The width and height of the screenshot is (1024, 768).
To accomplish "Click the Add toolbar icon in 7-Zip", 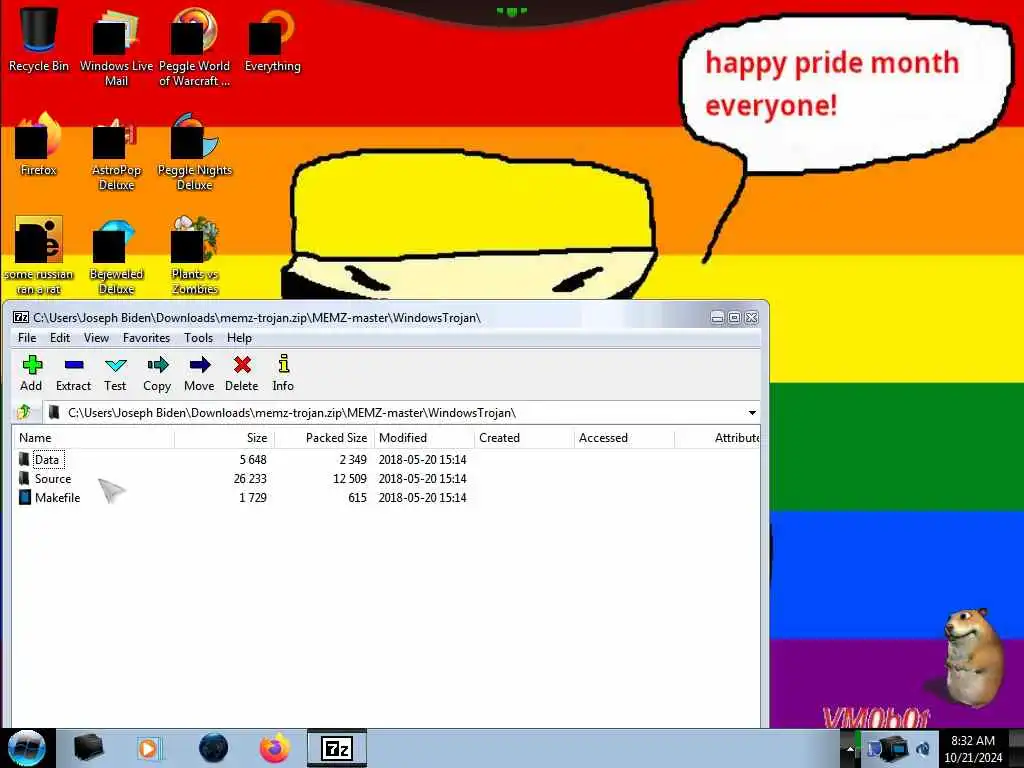I will pyautogui.click(x=31, y=374).
